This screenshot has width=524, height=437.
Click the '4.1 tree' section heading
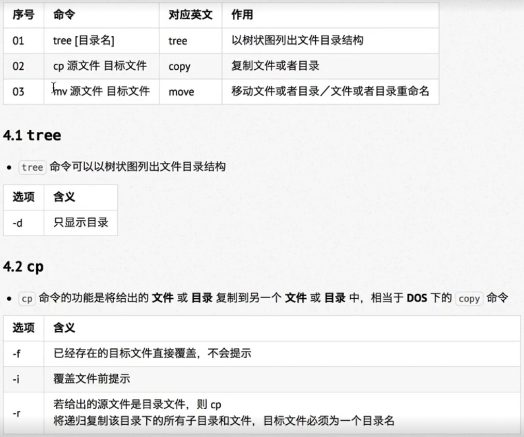click(32, 135)
